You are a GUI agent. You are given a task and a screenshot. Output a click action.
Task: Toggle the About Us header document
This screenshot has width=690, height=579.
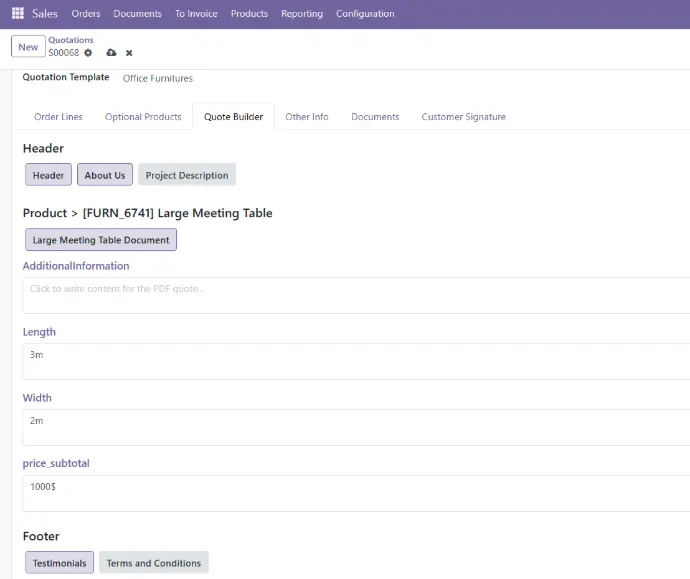pyautogui.click(x=105, y=175)
